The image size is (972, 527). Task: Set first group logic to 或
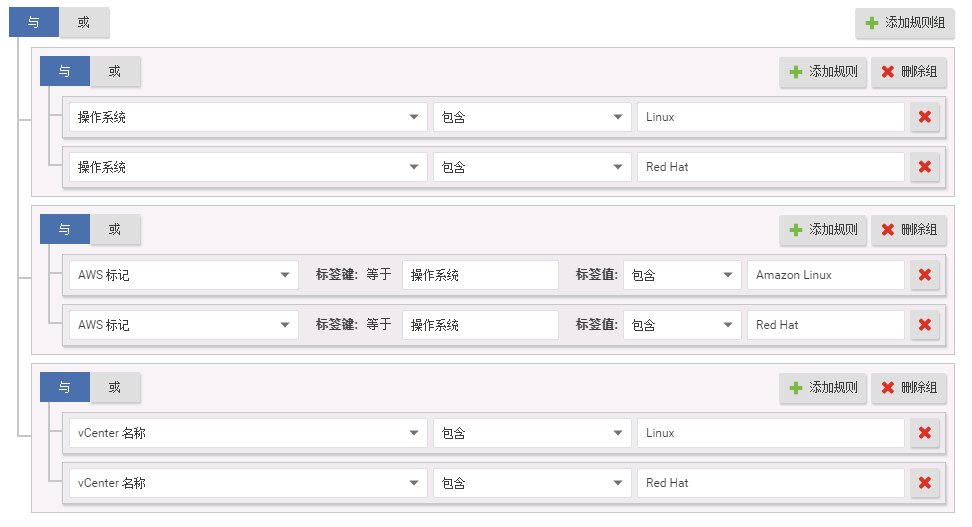click(115, 72)
